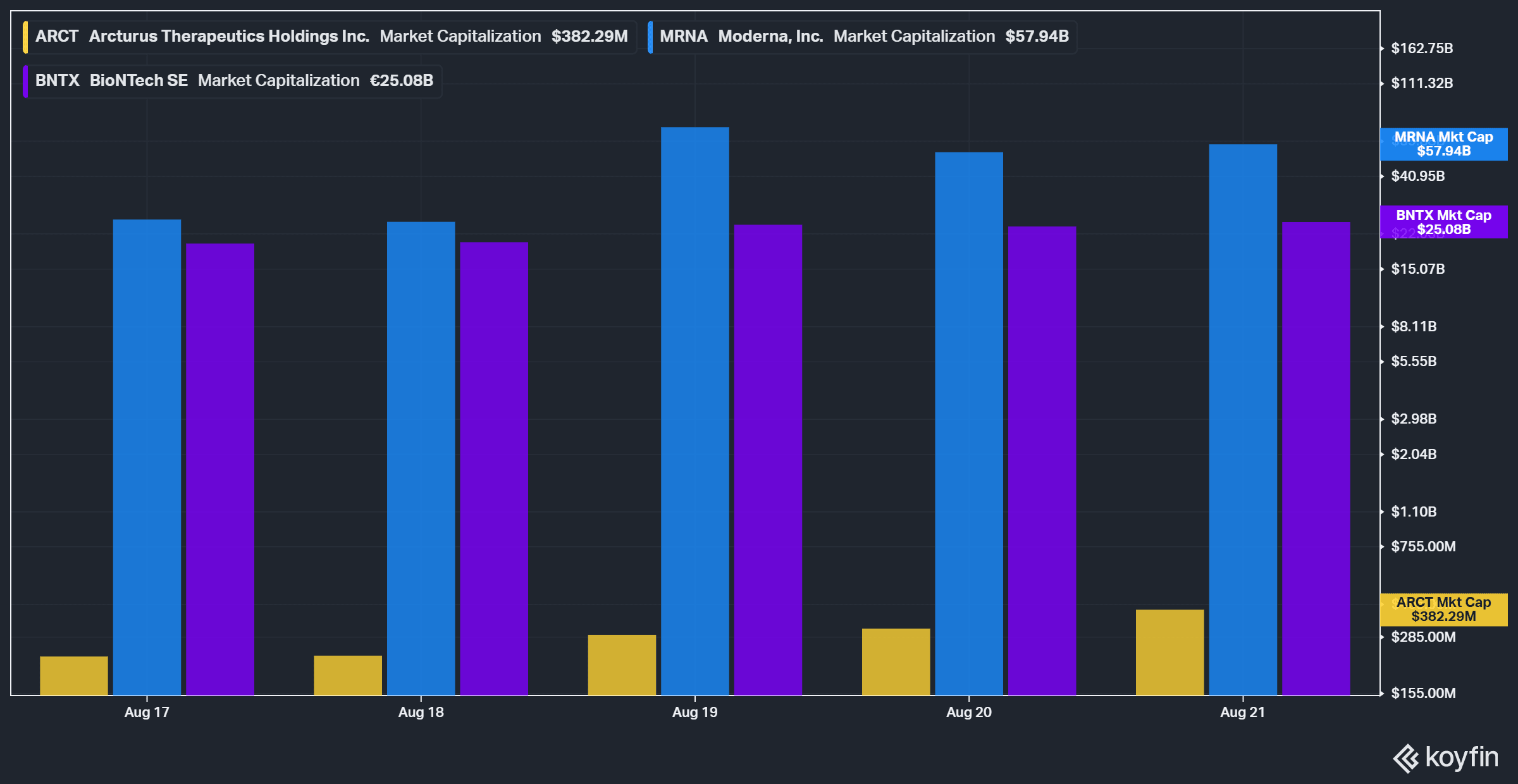Click the Aug 20 date axis label

point(969,712)
